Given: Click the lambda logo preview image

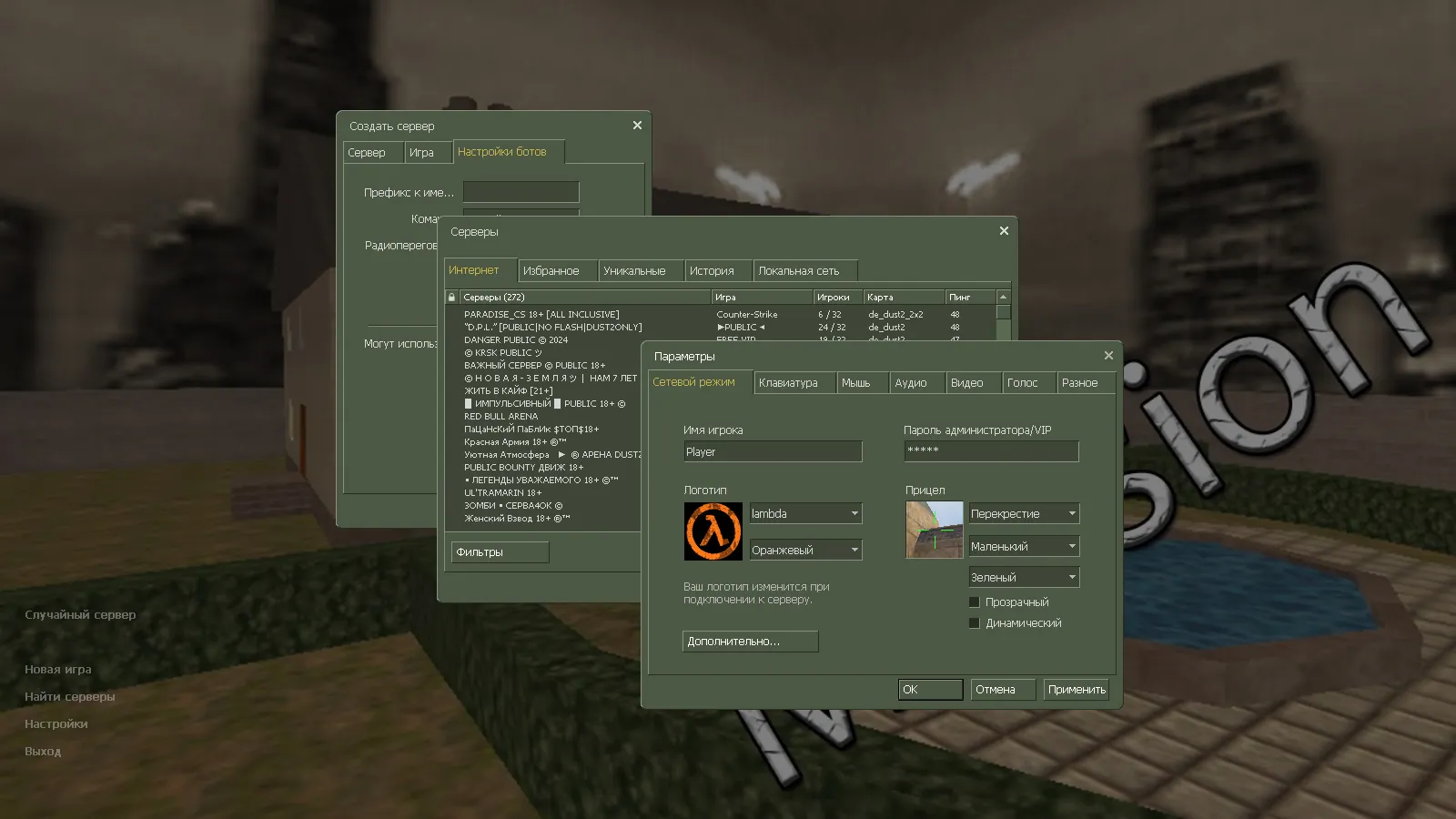Looking at the screenshot, I should [x=713, y=531].
